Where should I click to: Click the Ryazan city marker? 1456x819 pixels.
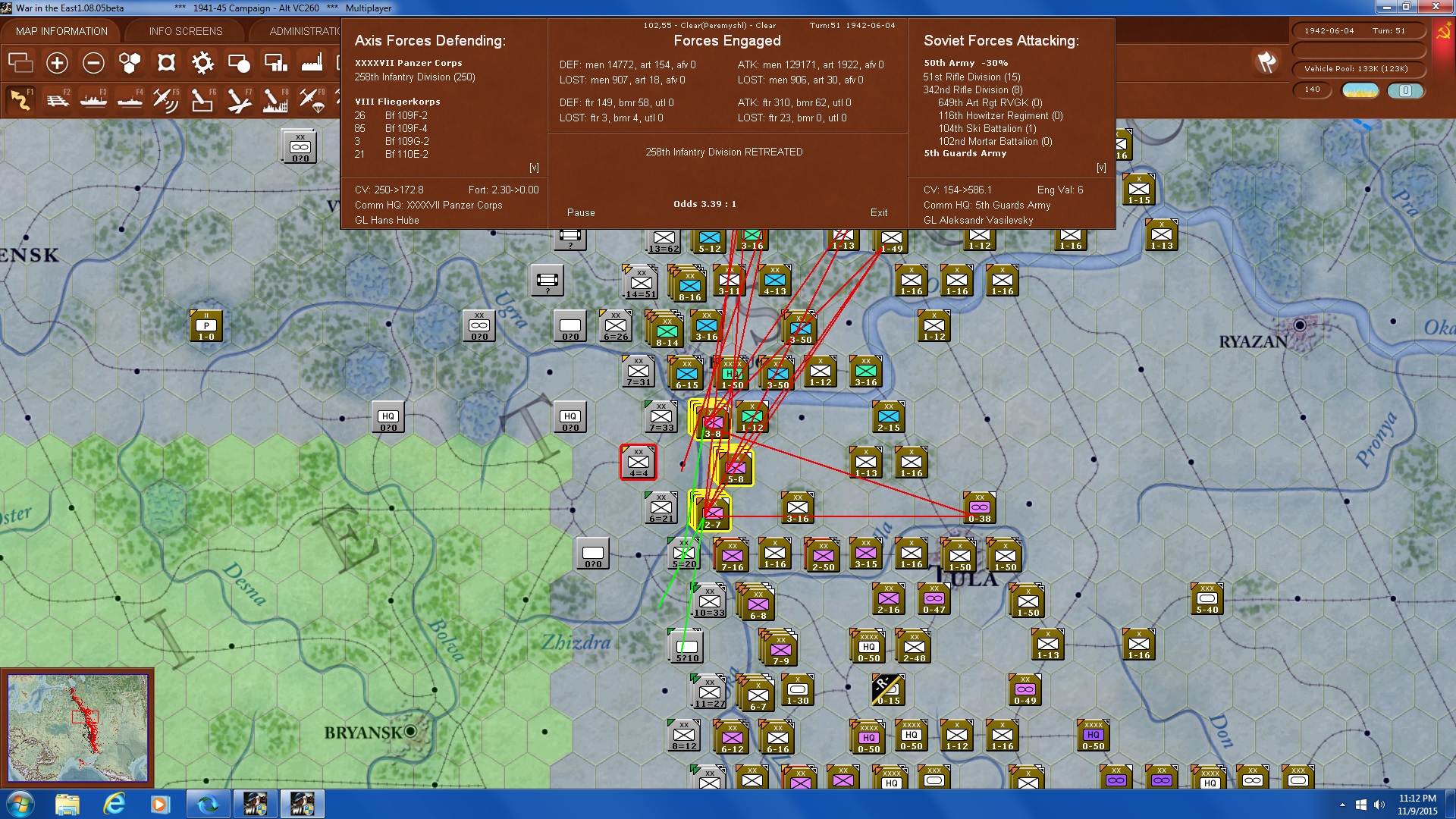(1300, 325)
